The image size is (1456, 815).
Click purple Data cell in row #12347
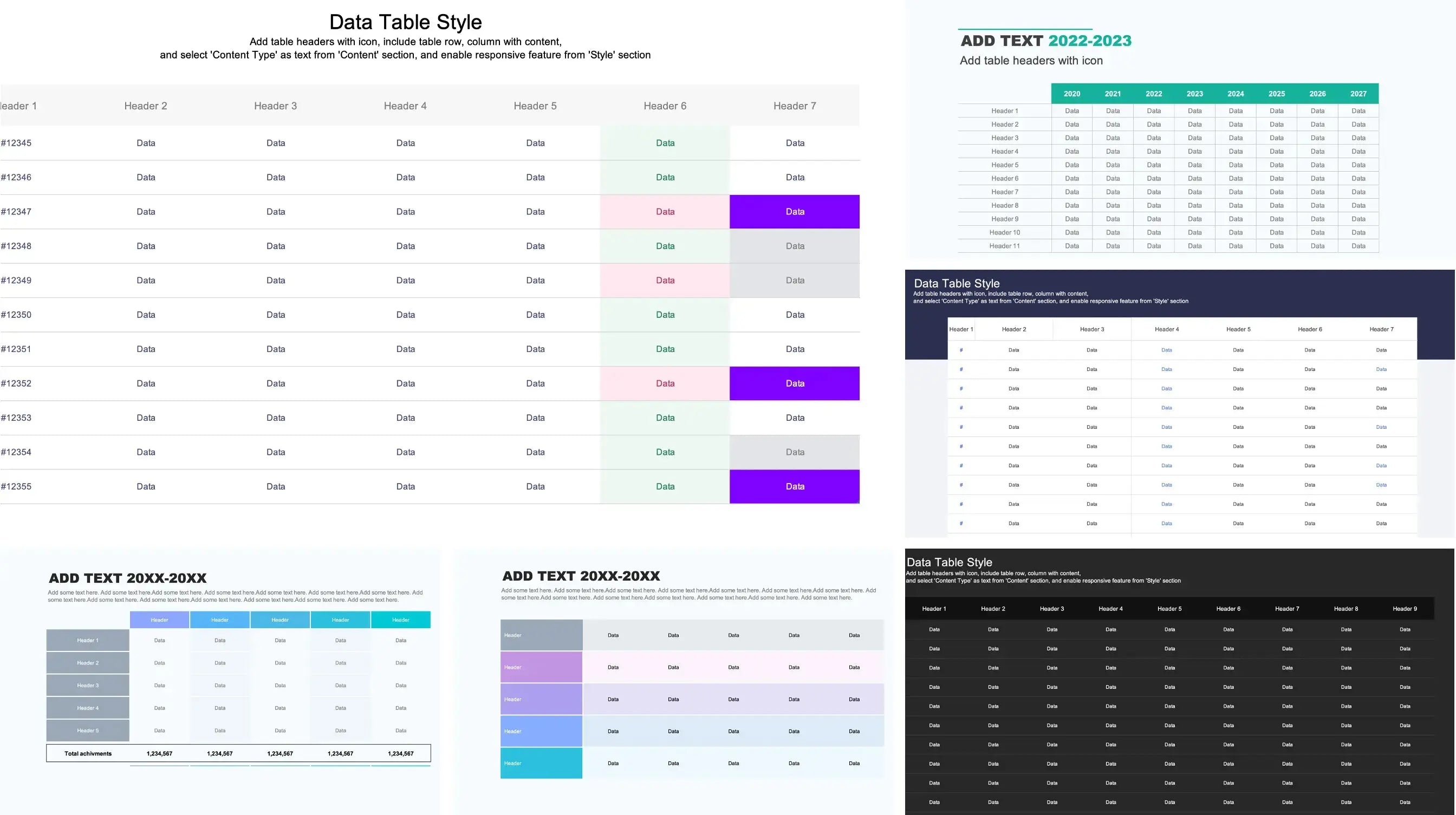(x=794, y=212)
